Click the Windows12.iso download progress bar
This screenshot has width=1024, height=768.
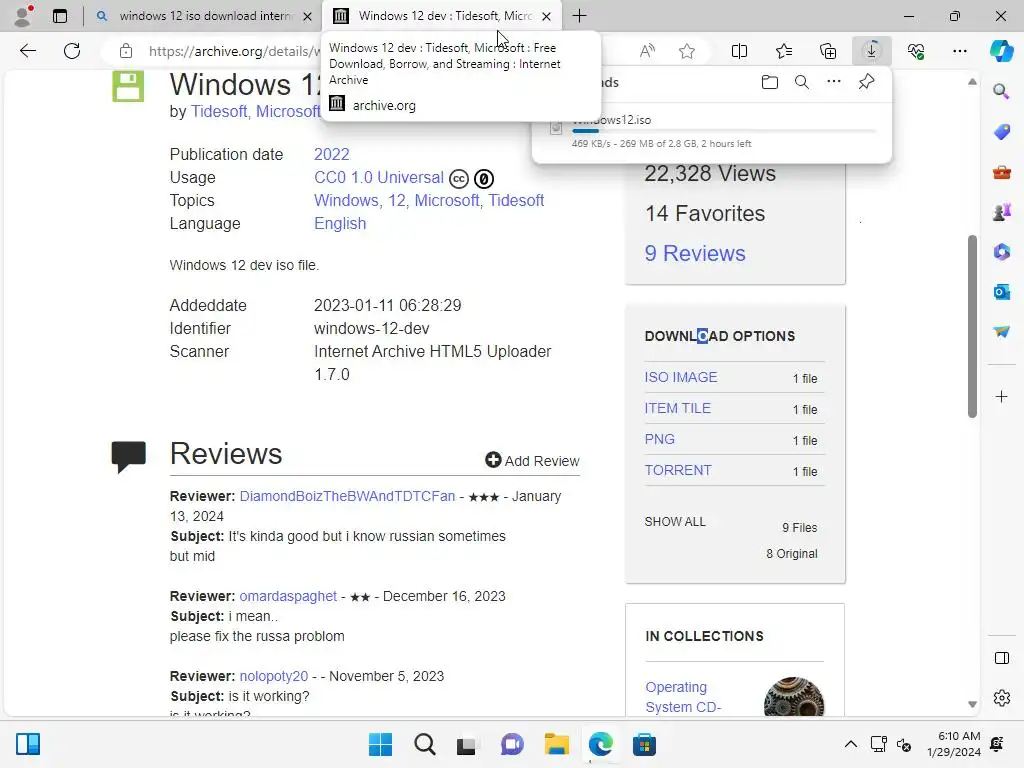pos(724,131)
